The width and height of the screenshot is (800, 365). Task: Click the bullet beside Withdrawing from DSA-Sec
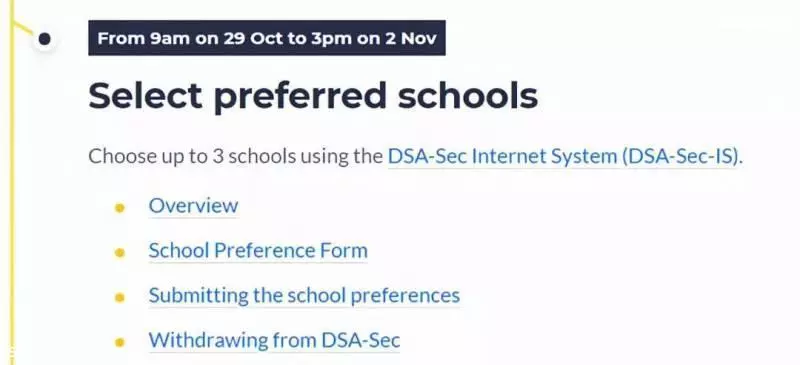coord(119,342)
